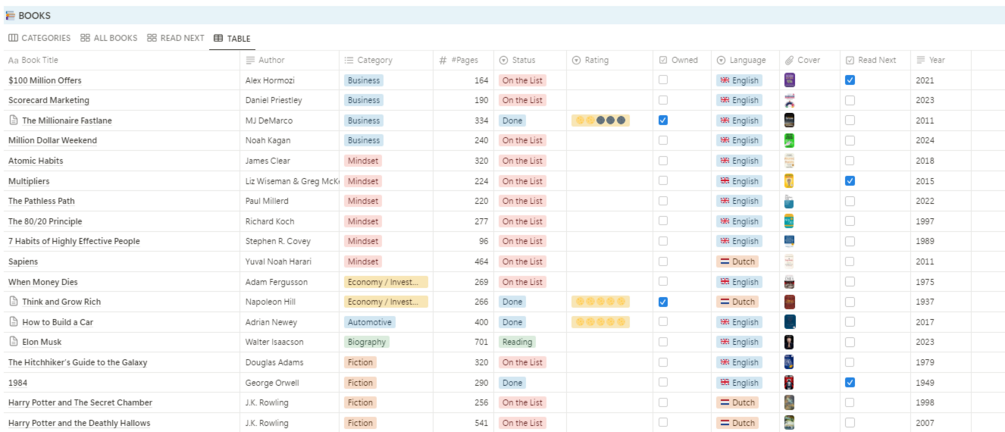Open page icon beside Elon Musk
The image size is (1005, 432).
coord(13,342)
